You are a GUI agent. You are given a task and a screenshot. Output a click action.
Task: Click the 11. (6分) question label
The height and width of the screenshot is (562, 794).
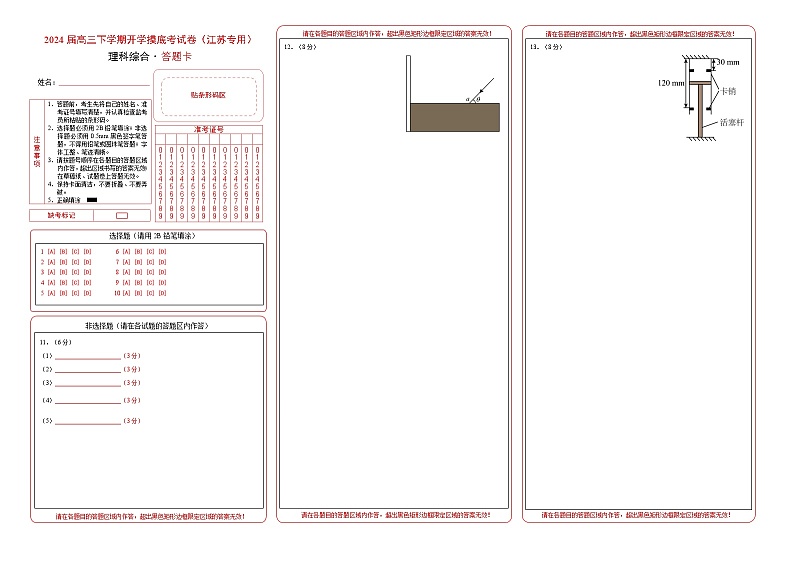56,343
